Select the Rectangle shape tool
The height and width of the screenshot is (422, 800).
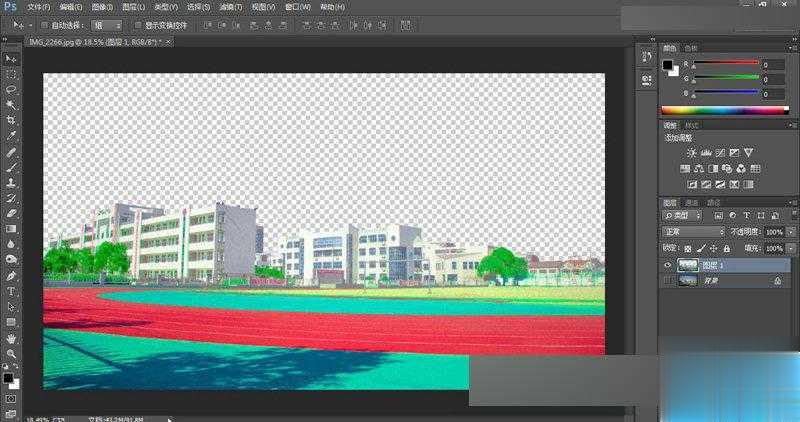(11, 322)
